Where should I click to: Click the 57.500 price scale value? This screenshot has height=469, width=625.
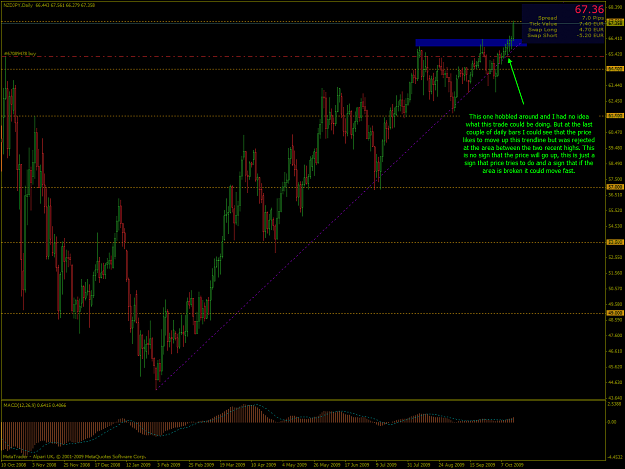pyautogui.click(x=615, y=179)
